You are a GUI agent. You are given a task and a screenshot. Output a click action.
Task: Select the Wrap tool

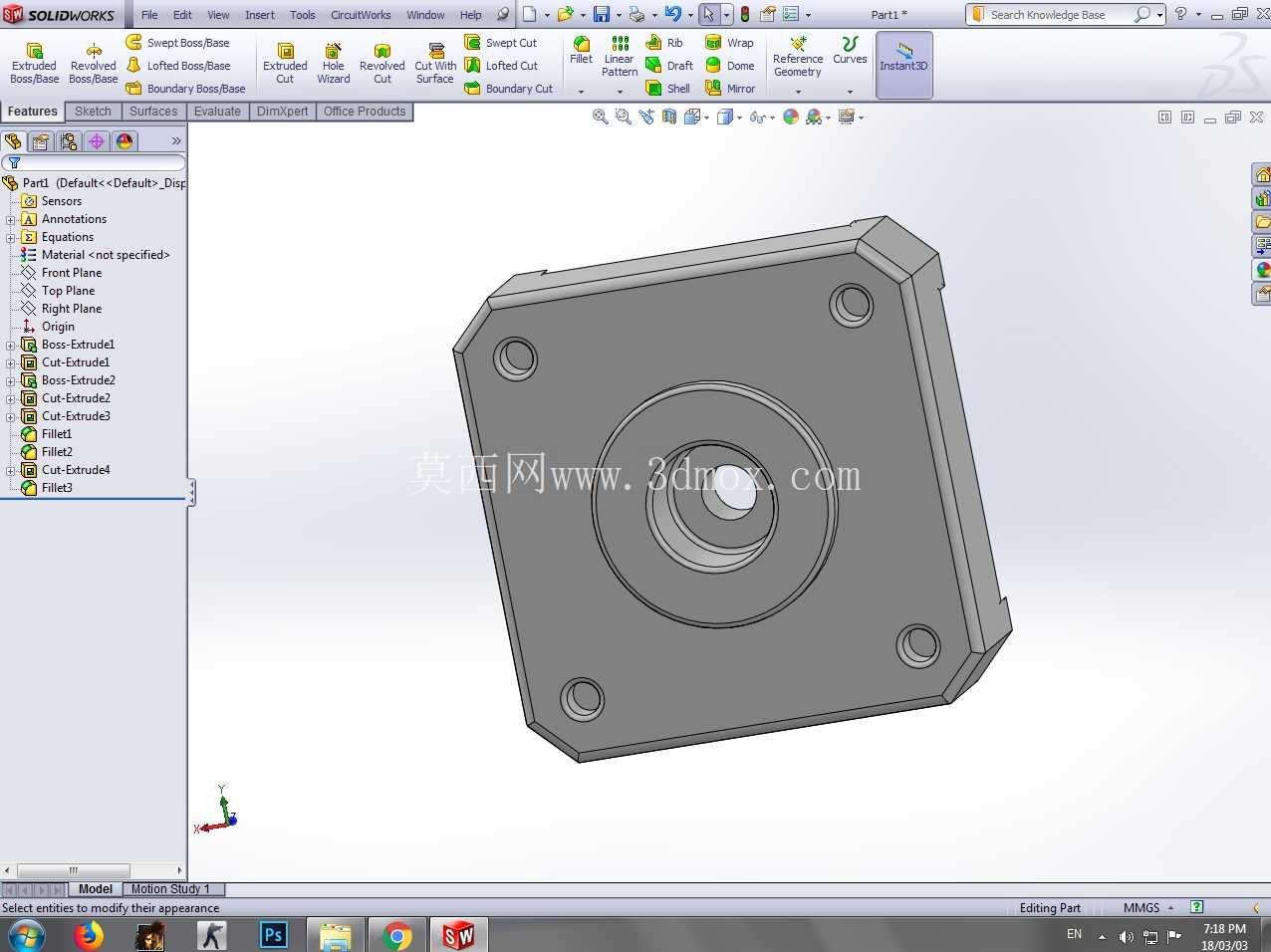coord(729,43)
